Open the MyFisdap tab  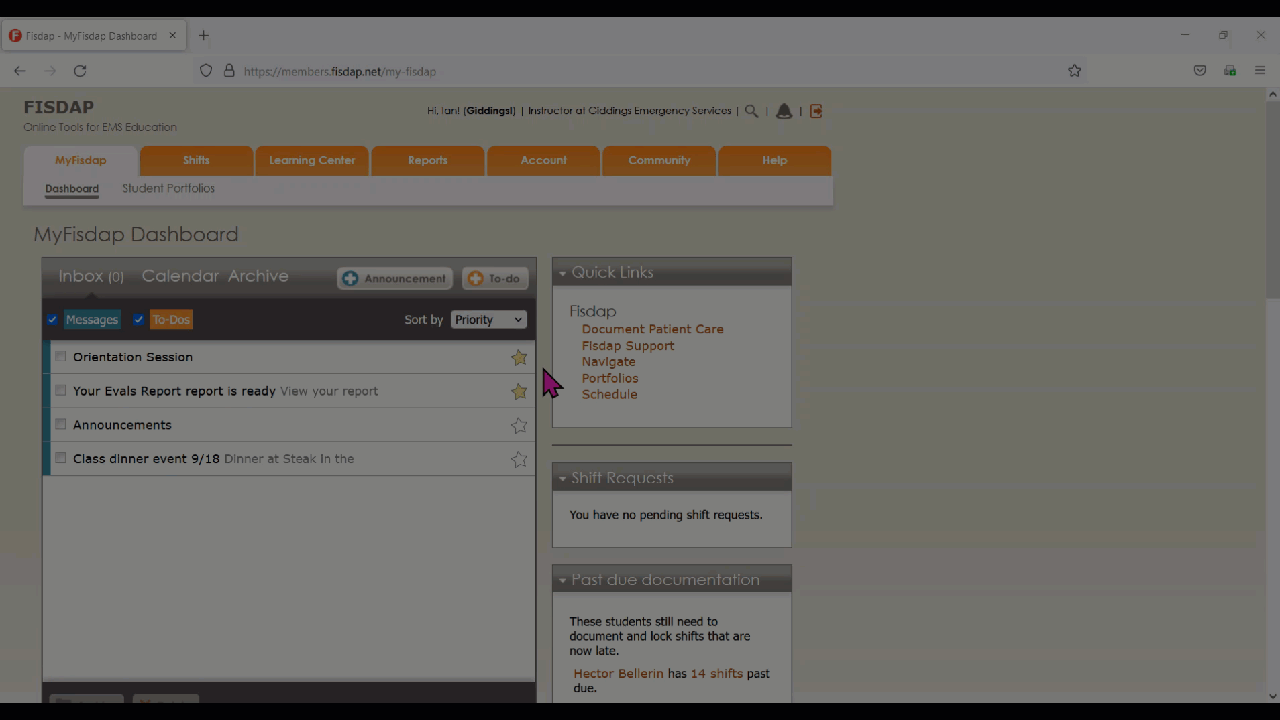(x=80, y=160)
